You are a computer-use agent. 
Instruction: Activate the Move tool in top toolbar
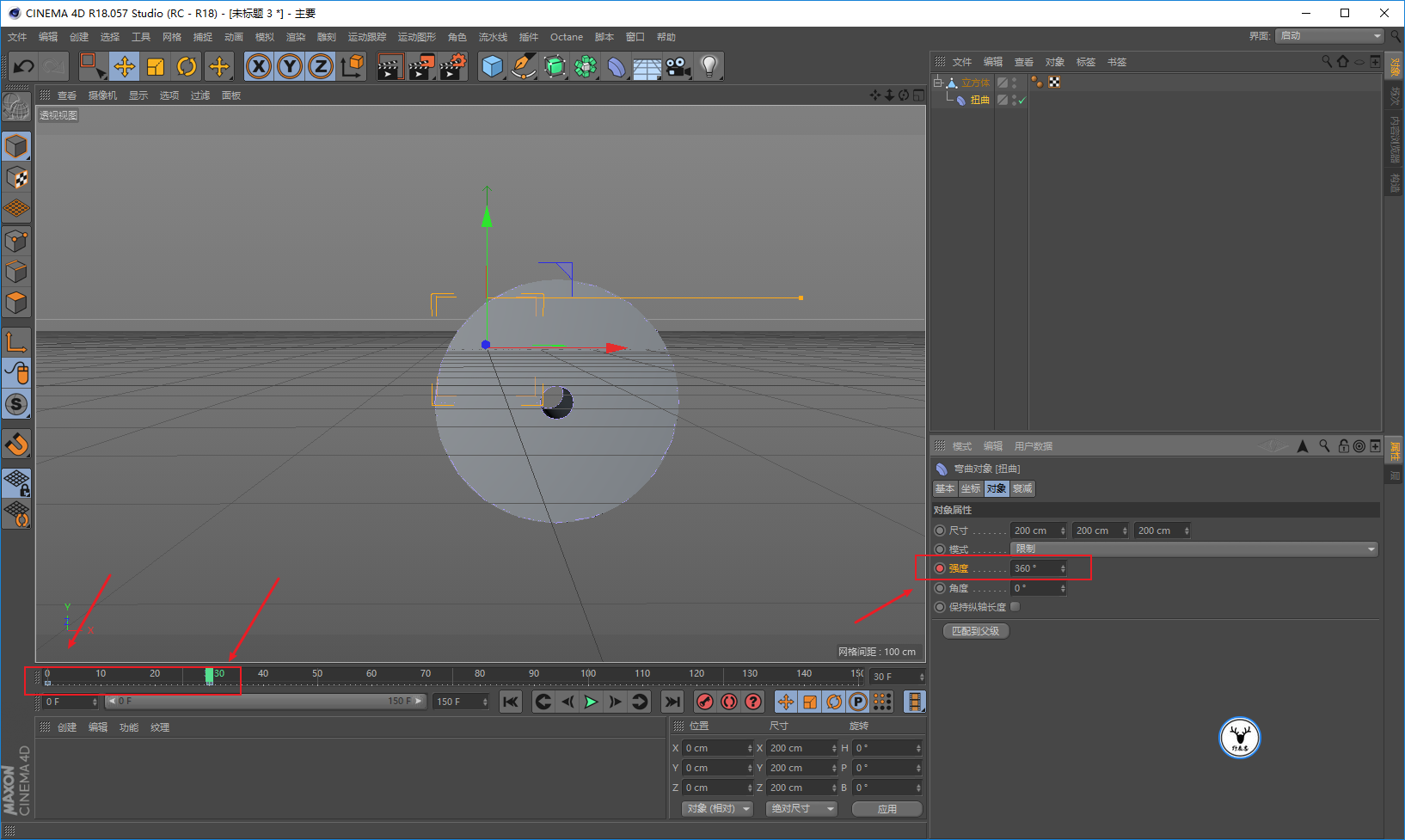pyautogui.click(x=125, y=66)
